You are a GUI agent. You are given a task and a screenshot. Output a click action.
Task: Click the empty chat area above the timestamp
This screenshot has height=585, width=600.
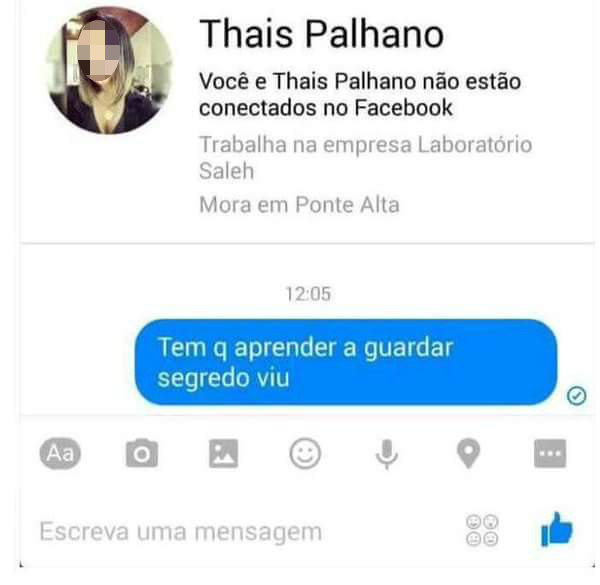[x=308, y=264]
